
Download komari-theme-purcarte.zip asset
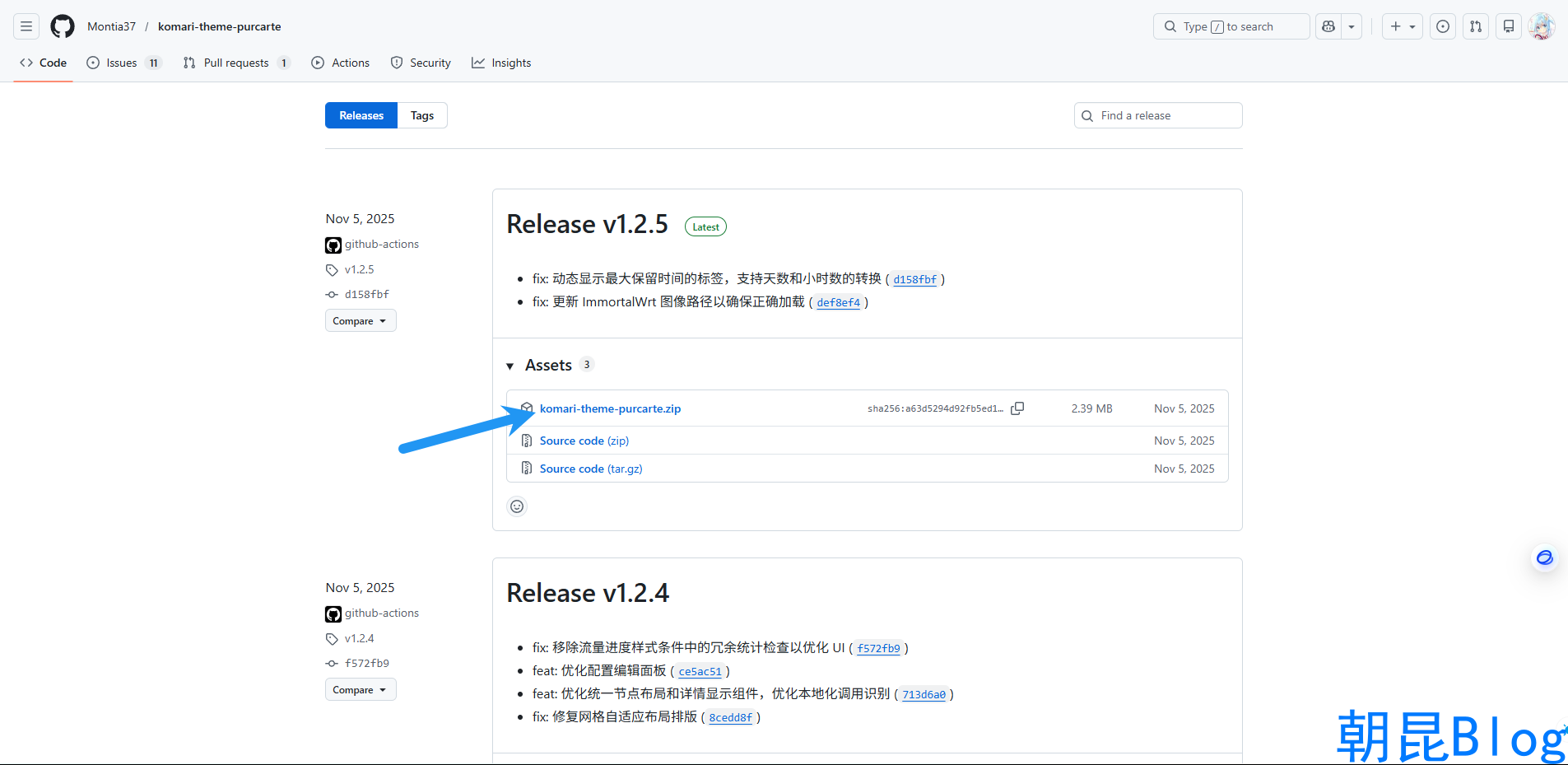(610, 408)
